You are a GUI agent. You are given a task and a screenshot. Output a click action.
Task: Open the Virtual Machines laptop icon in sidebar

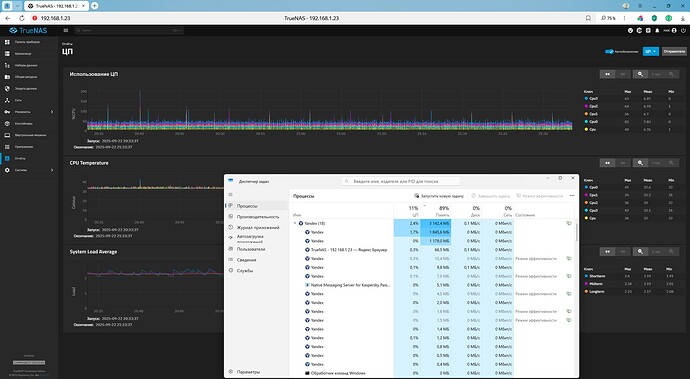(x=7, y=135)
